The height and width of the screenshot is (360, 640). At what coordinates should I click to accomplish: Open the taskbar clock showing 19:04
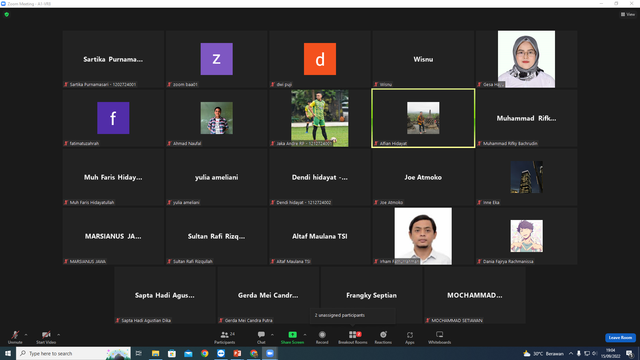(610, 353)
